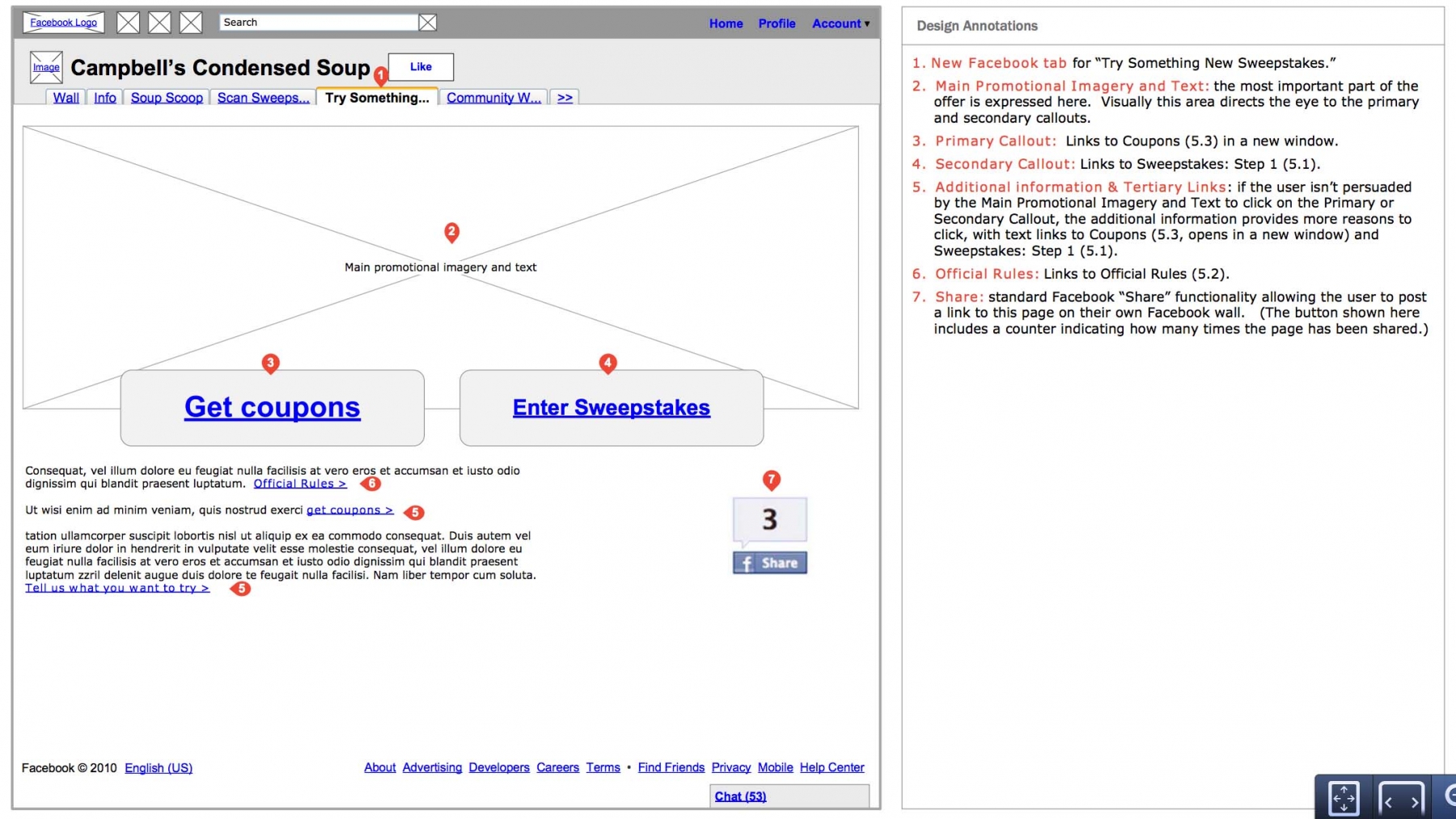This screenshot has height=819, width=1456.
Task: Click the Facebook Logo placeholder
Action: [63, 23]
